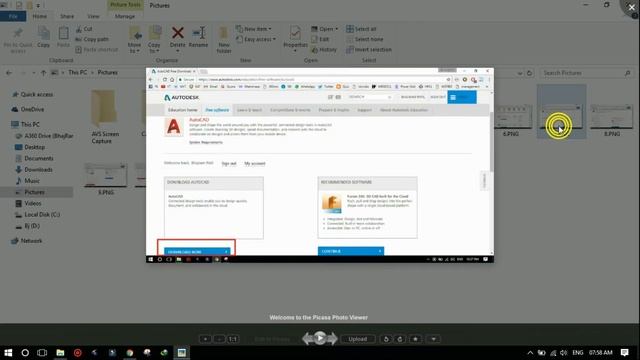Click the Explorer back navigation arrow

click(x=9, y=73)
